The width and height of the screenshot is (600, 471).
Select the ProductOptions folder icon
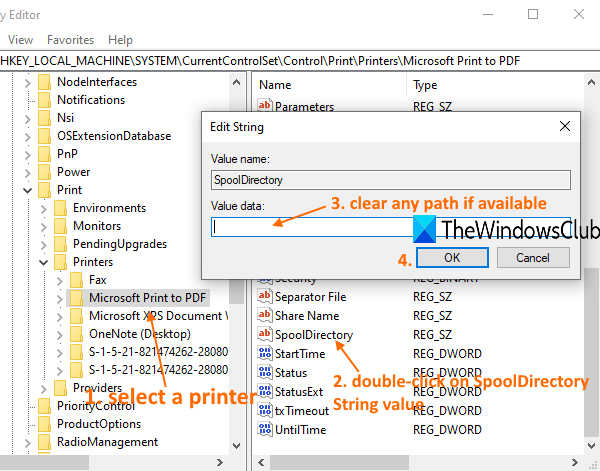point(44,424)
